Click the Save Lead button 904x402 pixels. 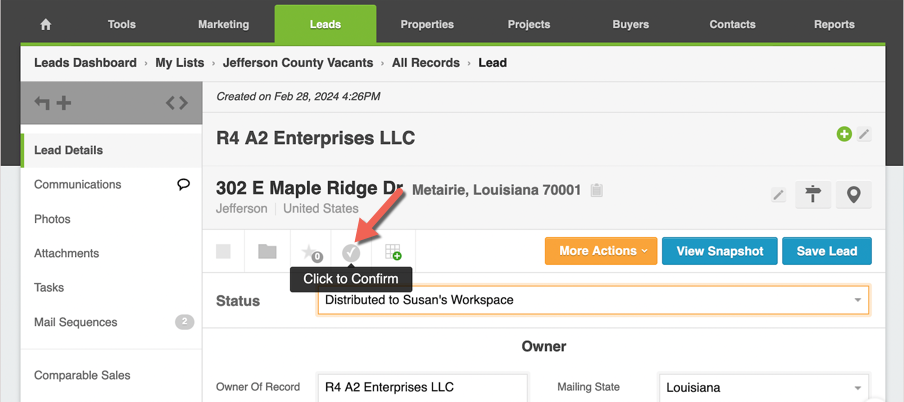[826, 251]
